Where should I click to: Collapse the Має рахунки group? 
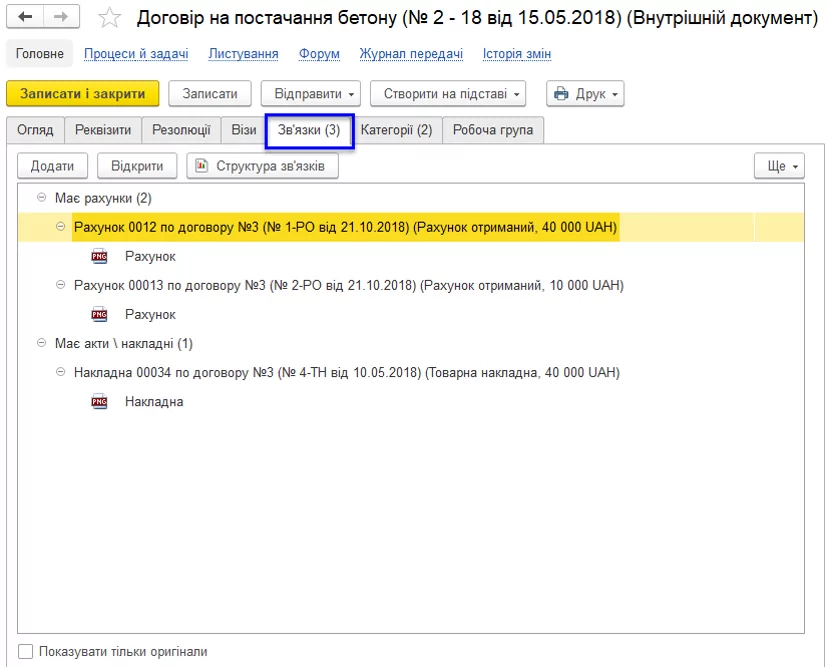41,198
